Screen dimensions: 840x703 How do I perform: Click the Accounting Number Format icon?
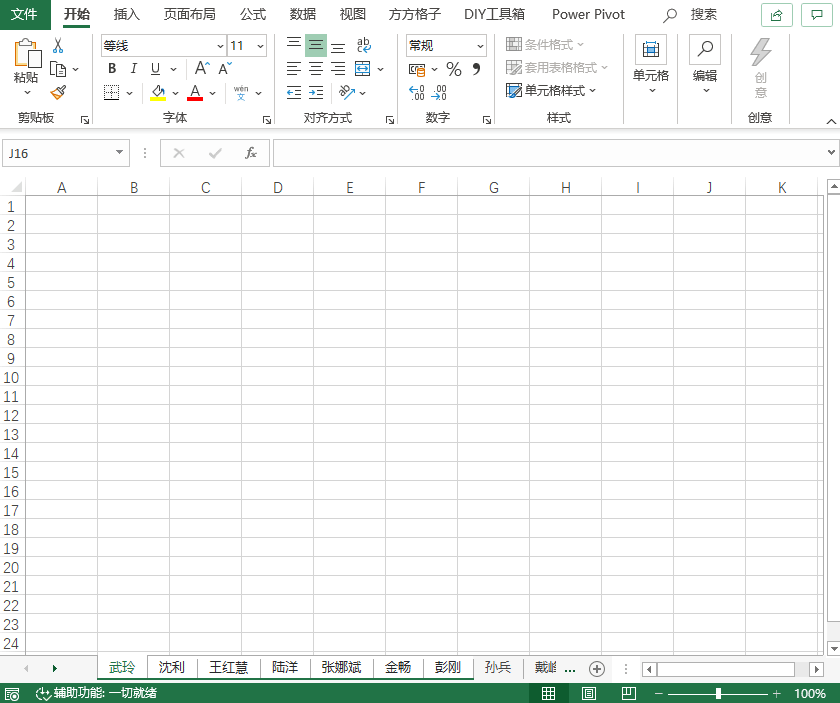tap(417, 70)
